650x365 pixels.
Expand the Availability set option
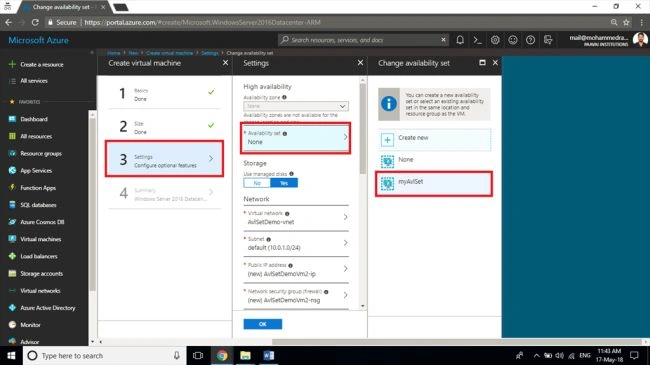click(296, 138)
